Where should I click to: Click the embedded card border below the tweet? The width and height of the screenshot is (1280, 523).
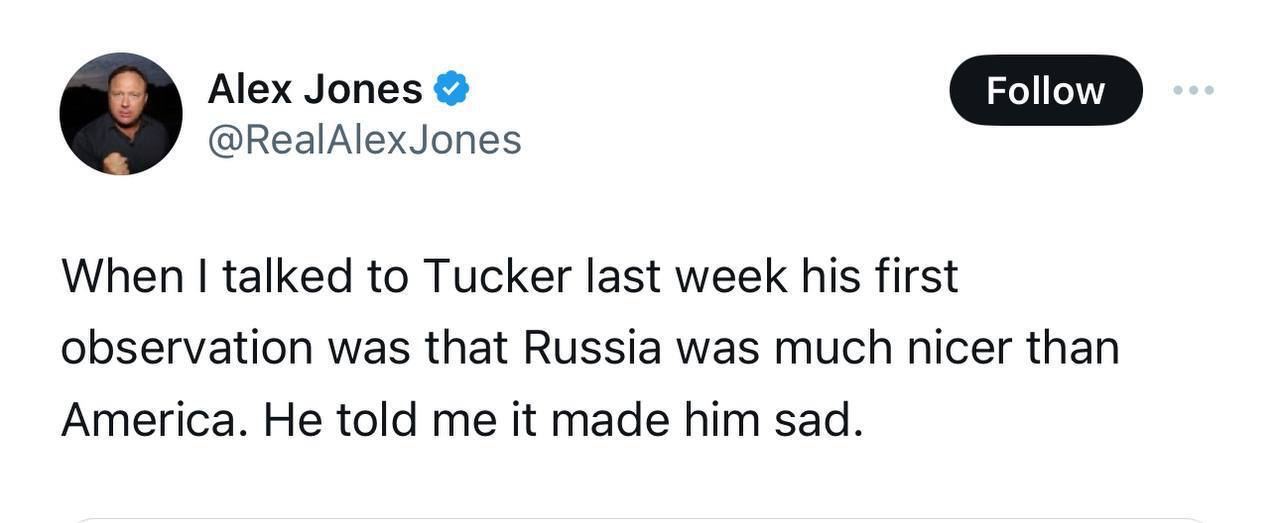(640, 519)
